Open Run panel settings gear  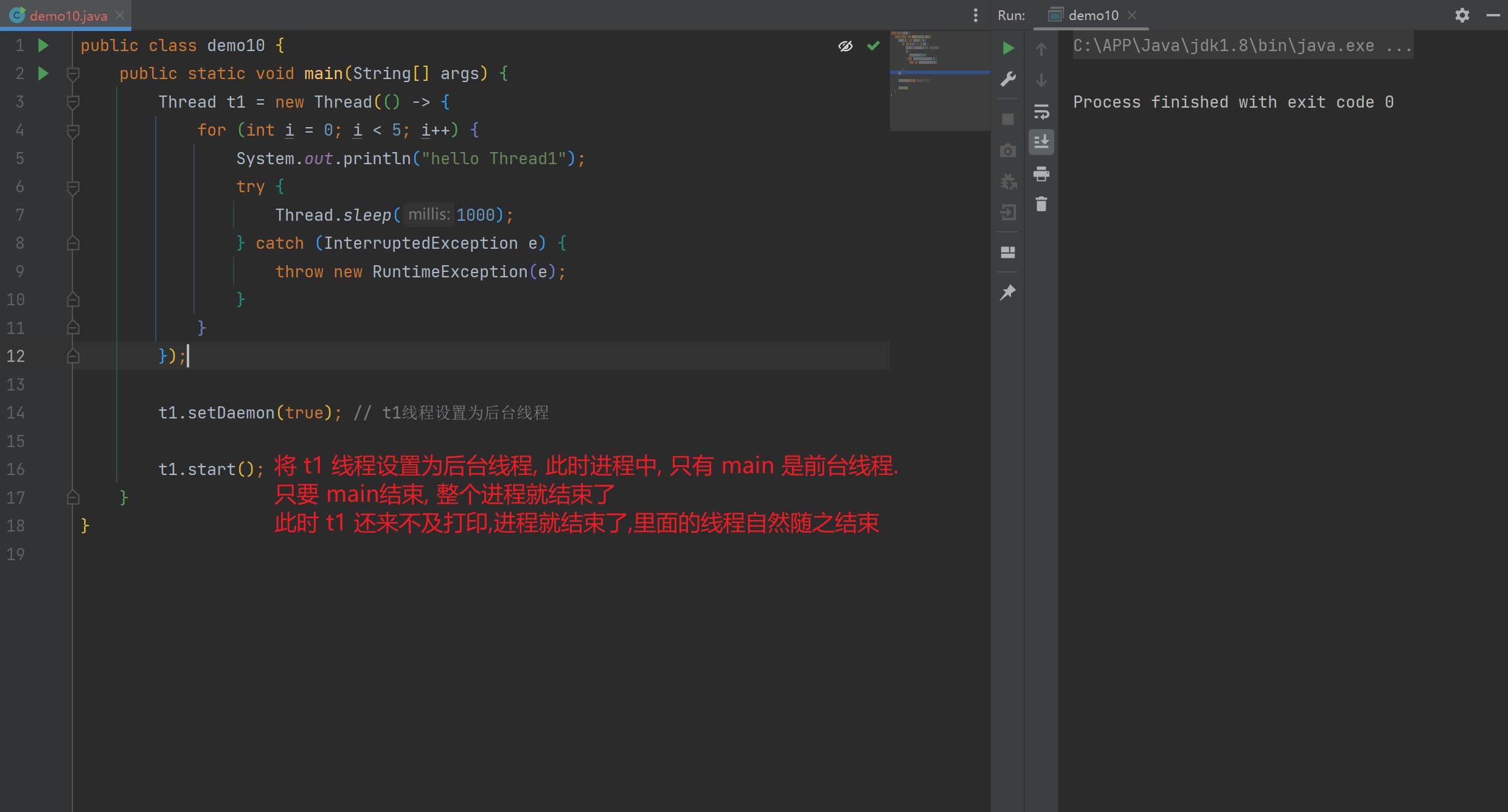pyautogui.click(x=1462, y=15)
